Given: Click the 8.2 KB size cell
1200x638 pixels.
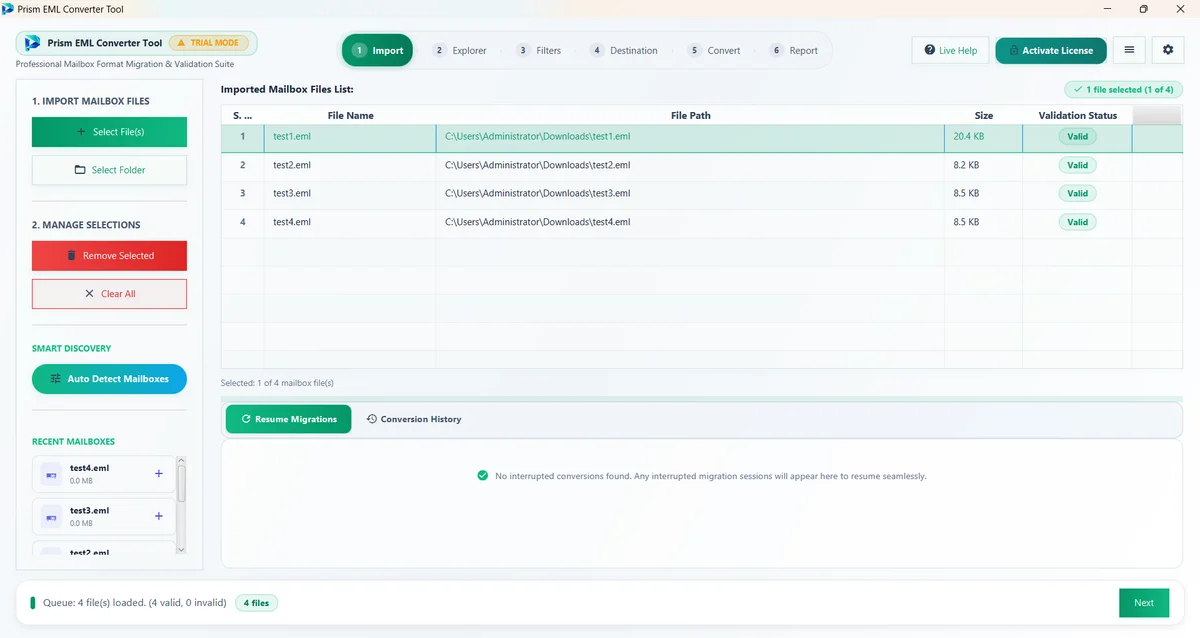Looking at the screenshot, I should 984,165.
